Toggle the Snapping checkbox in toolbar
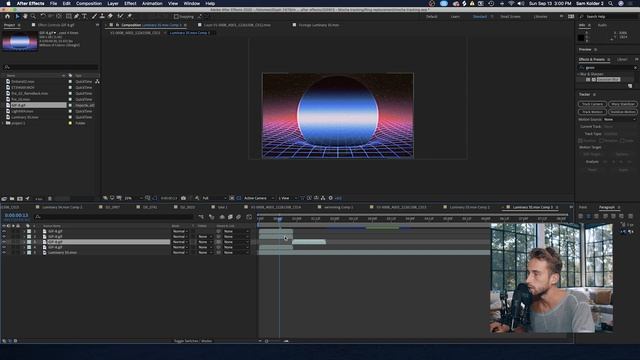Viewport: 640px width, 360px height. [x=176, y=17]
